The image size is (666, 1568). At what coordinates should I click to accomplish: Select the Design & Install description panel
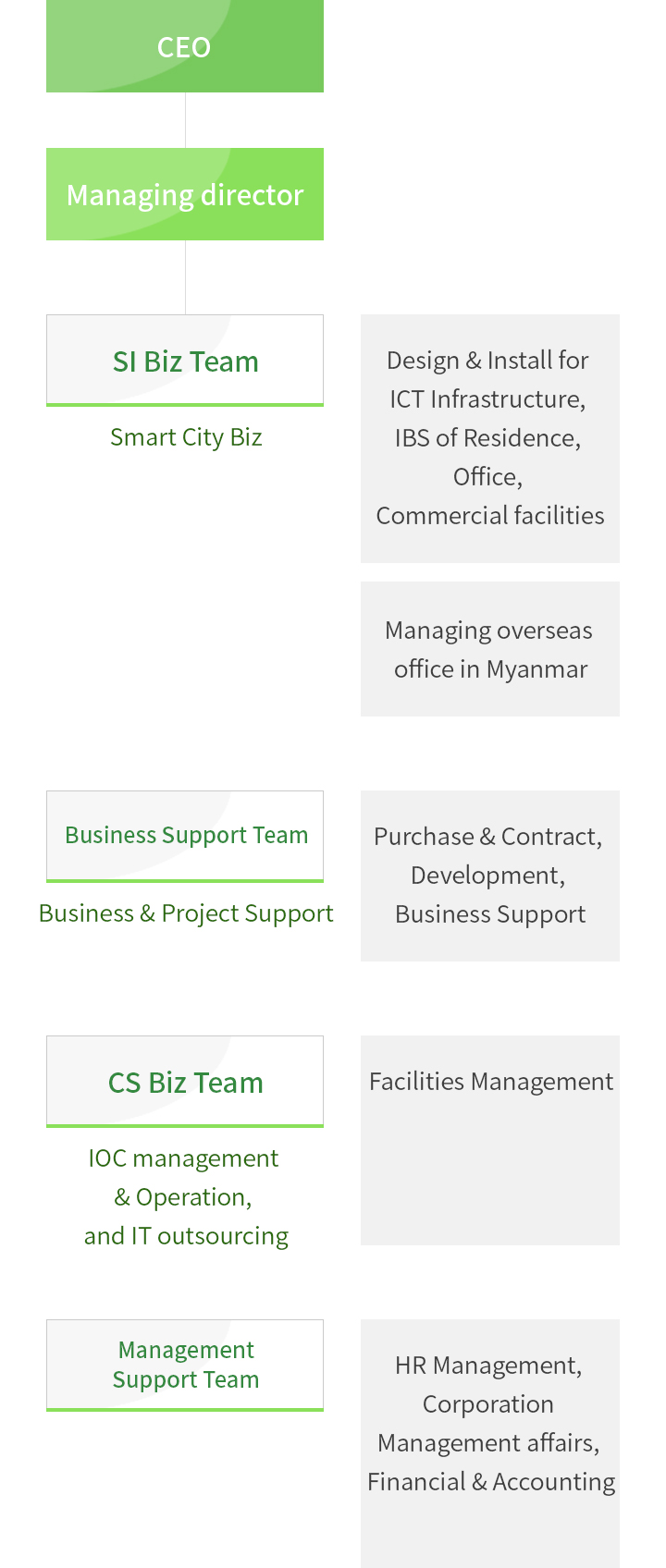tap(490, 438)
